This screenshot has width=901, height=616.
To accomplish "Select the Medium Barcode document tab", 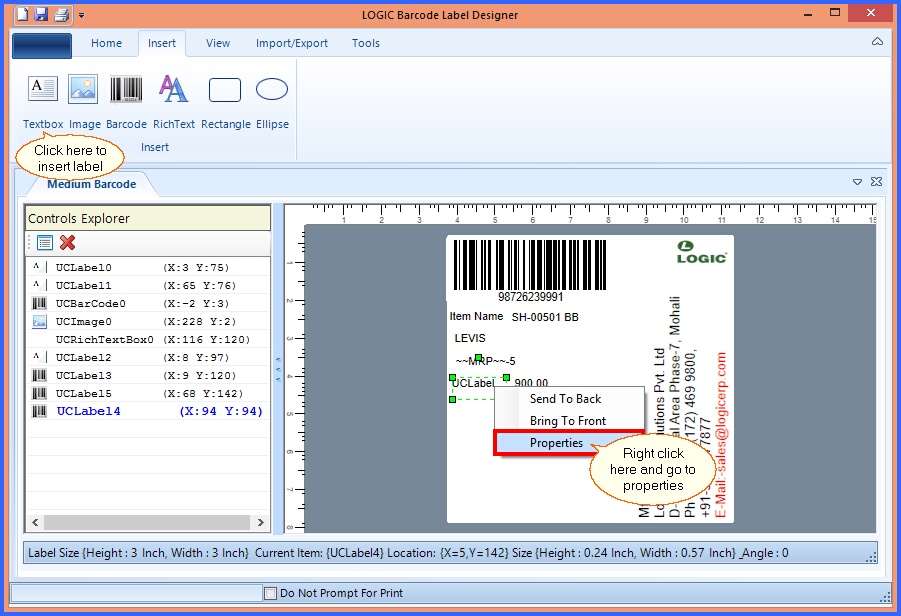I will coord(92,184).
